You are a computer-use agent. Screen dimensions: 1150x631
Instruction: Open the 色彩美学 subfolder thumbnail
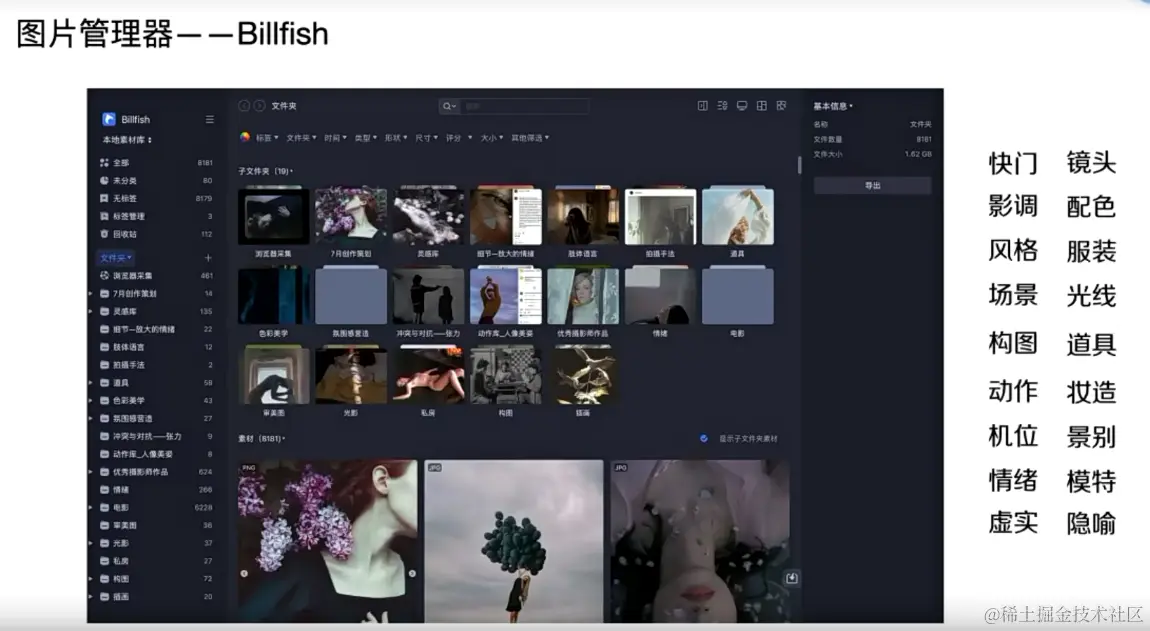(x=274, y=296)
